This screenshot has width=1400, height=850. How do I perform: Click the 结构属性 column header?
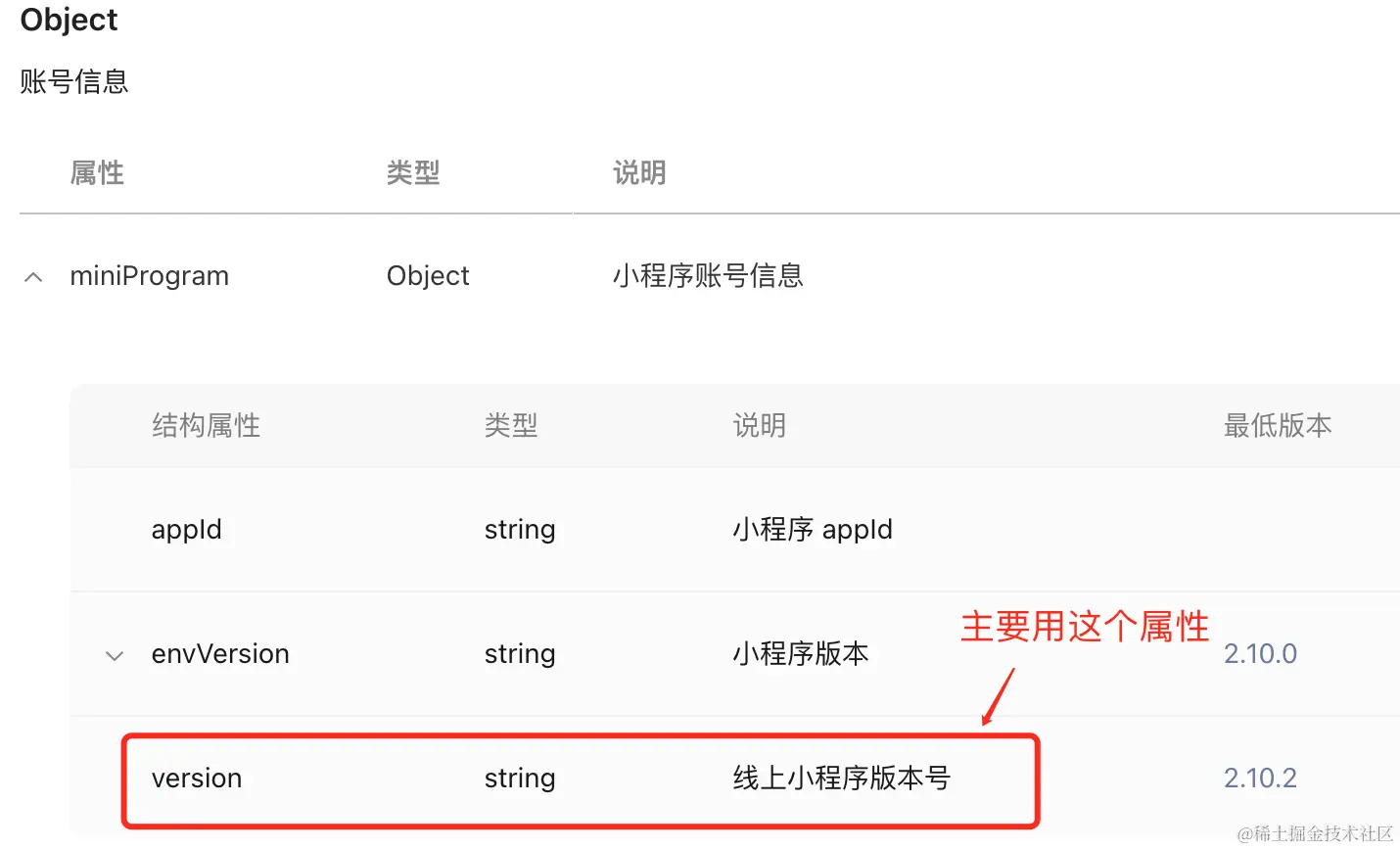(206, 426)
